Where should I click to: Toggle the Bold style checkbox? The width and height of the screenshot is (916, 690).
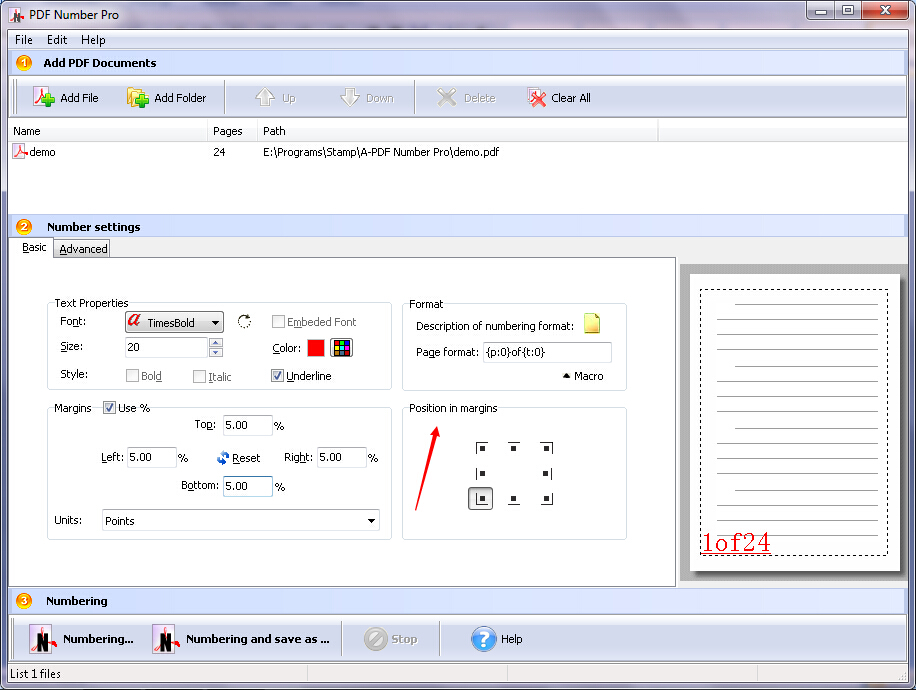[x=132, y=376]
